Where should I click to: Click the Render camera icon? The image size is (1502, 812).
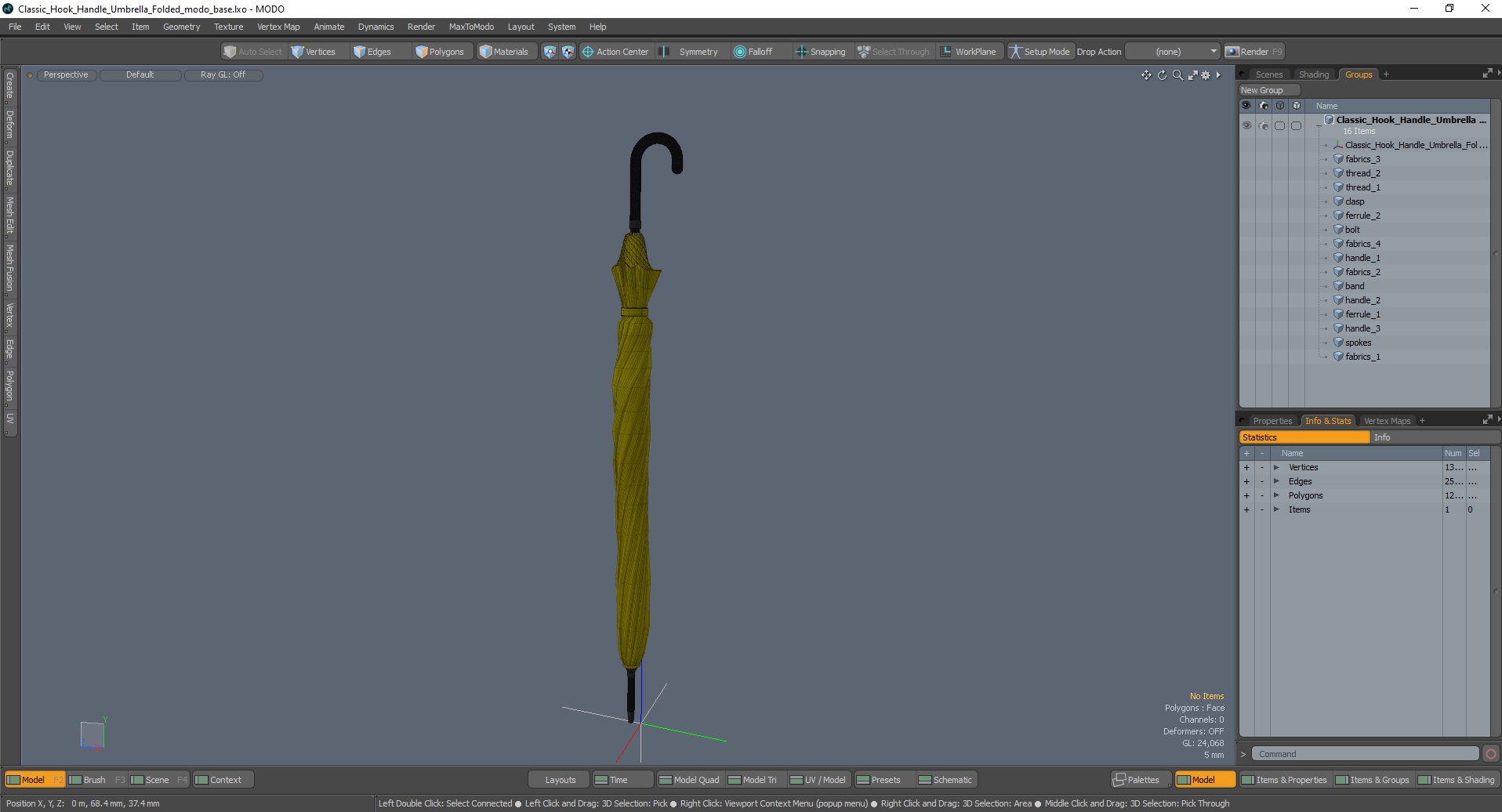pyautogui.click(x=1232, y=52)
